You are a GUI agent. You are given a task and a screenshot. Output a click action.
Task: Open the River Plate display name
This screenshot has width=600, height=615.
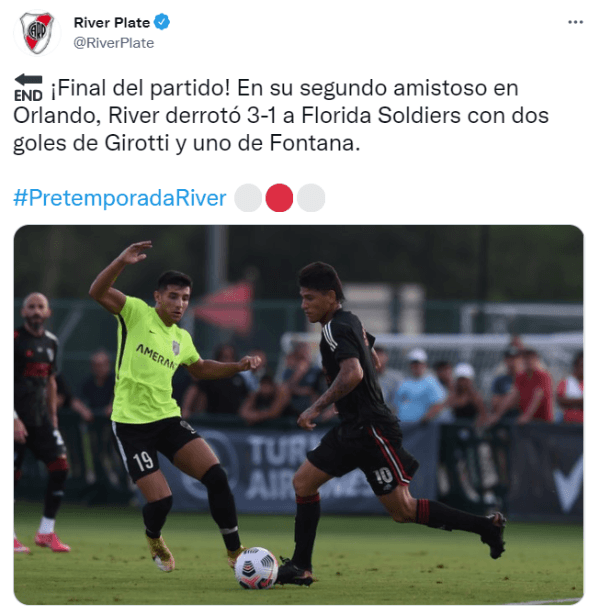112,22
